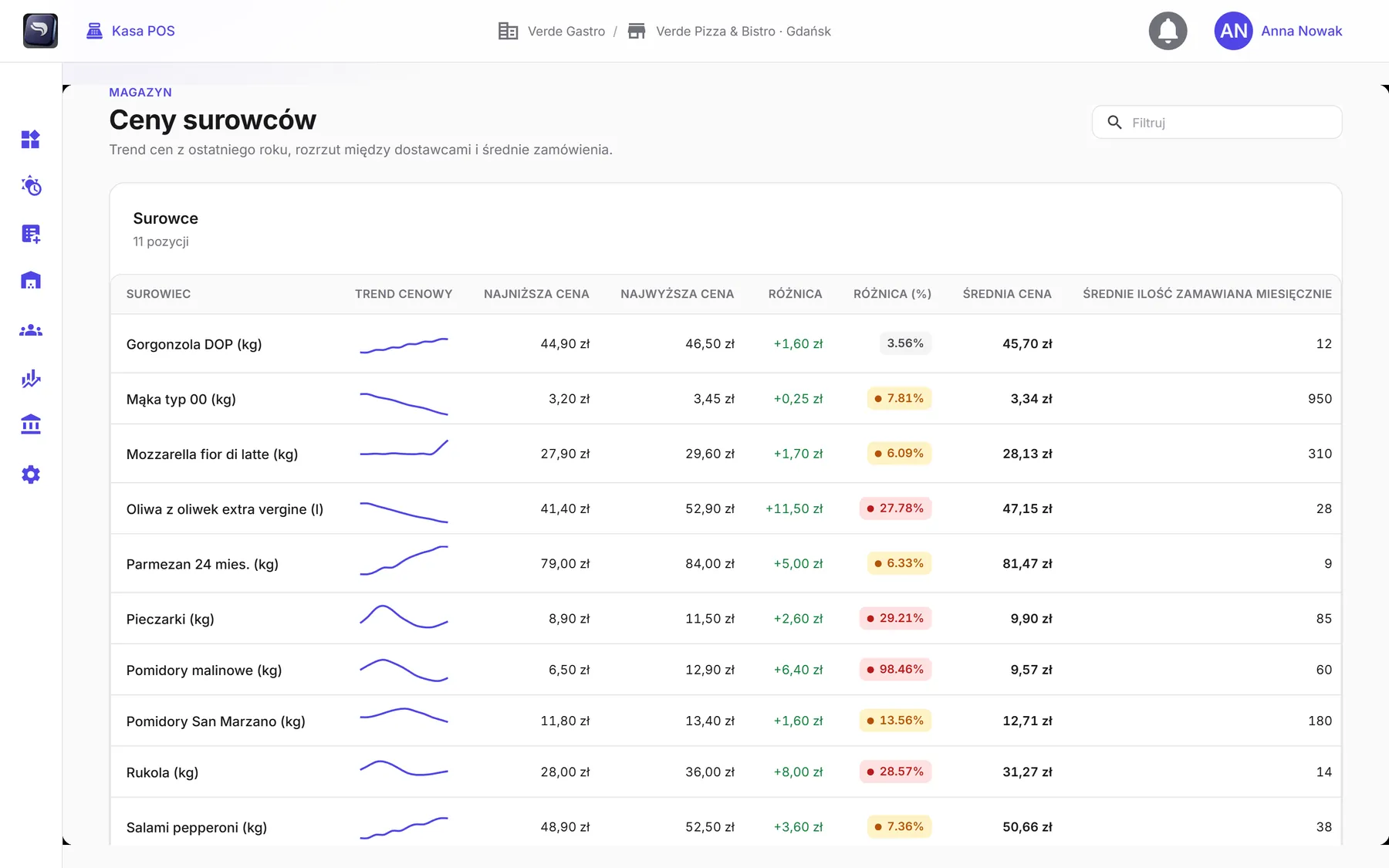
Task: Click the building icon beside Verde Gastro
Action: tap(508, 31)
